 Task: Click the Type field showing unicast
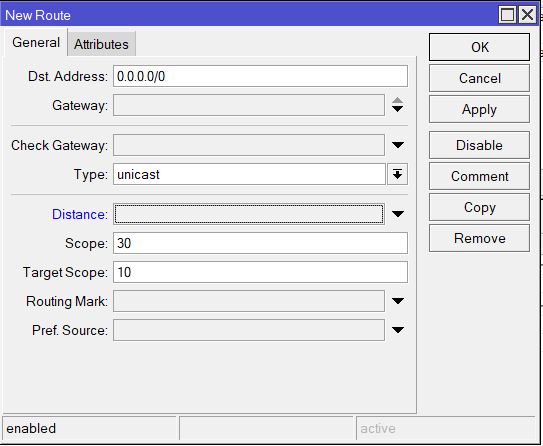click(x=249, y=174)
